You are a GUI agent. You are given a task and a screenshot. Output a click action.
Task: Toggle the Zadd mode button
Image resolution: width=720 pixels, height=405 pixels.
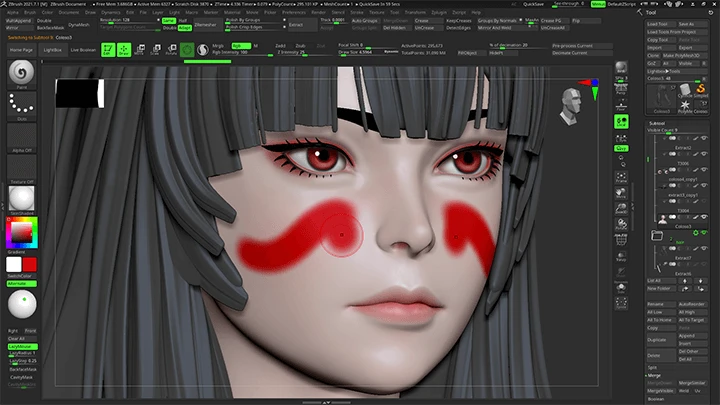[x=281, y=46]
